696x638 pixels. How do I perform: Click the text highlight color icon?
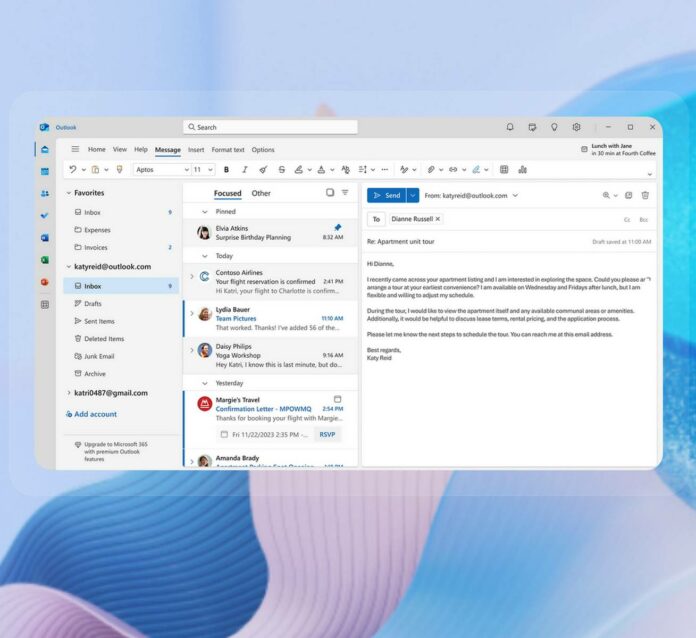(x=299, y=170)
